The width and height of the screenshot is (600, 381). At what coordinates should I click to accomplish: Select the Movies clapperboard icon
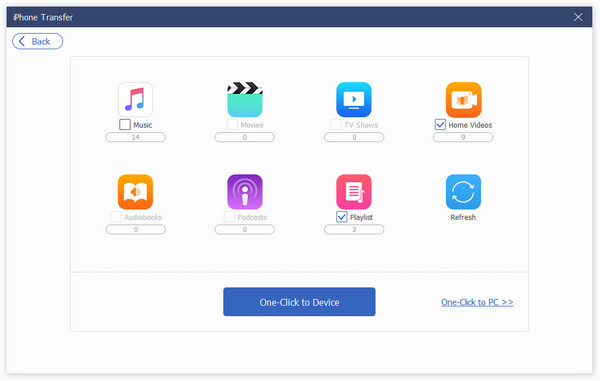click(245, 99)
